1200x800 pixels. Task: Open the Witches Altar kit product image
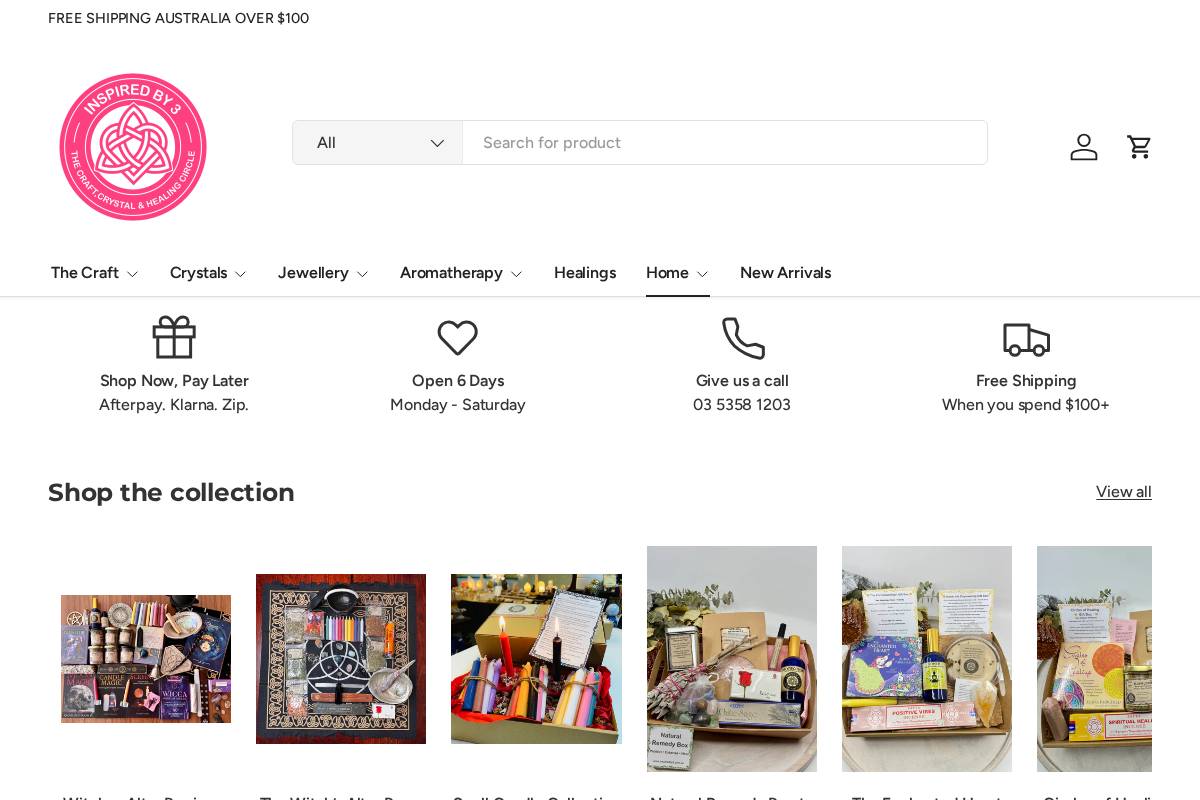tap(146, 659)
